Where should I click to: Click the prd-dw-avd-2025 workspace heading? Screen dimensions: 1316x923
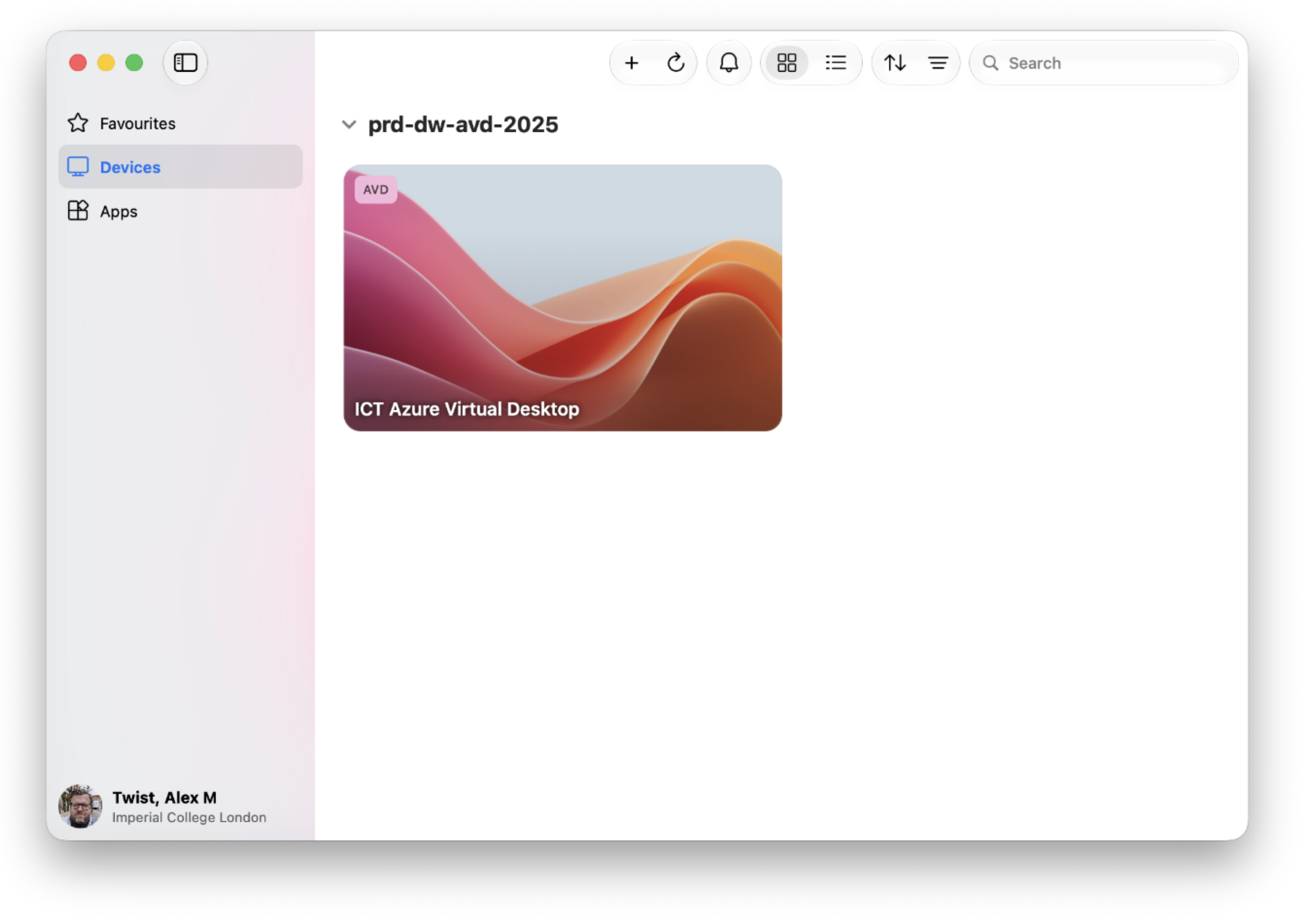click(x=463, y=125)
